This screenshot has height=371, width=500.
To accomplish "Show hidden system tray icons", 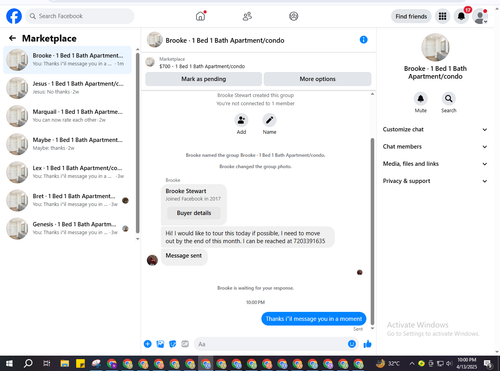I will (x=412, y=363).
